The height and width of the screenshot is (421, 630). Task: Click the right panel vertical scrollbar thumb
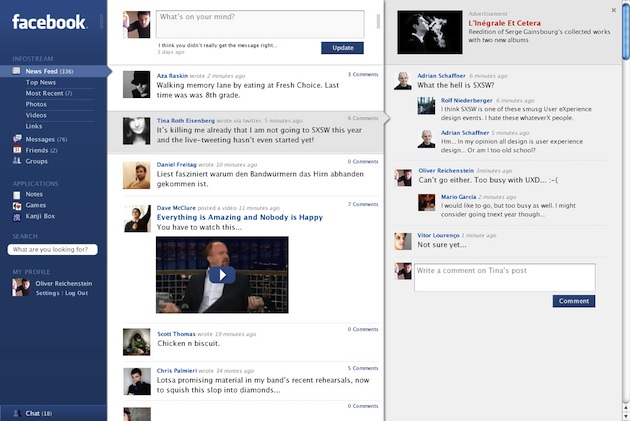click(x=626, y=32)
